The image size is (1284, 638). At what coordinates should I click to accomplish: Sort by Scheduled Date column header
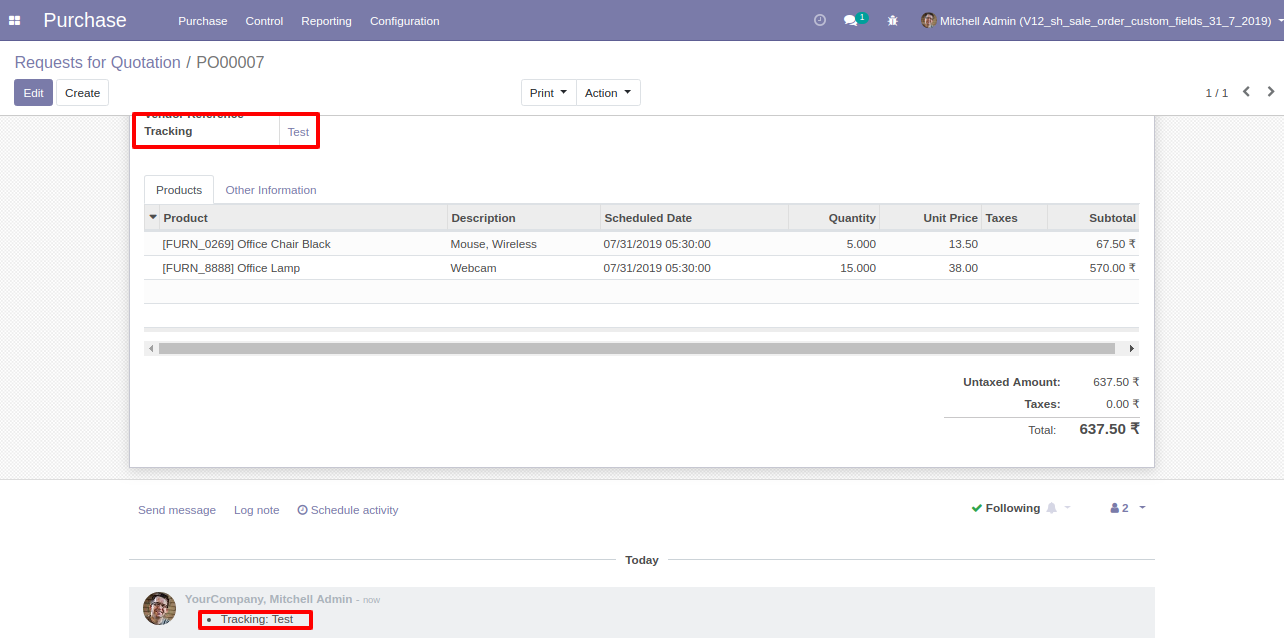pos(694,218)
